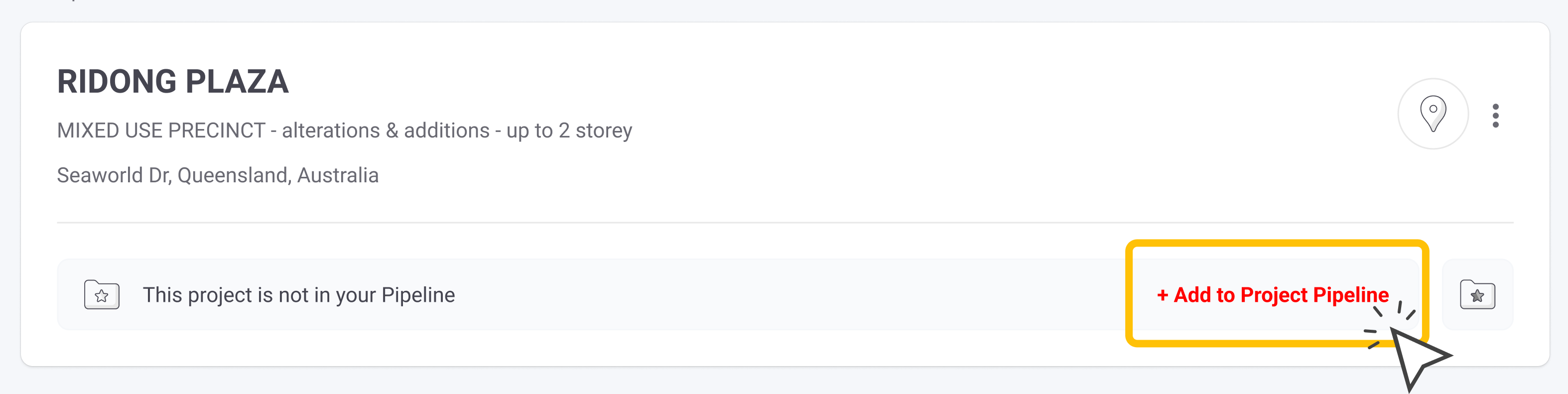
Task: Click the filled folder-star button at far right
Action: coord(1477,295)
